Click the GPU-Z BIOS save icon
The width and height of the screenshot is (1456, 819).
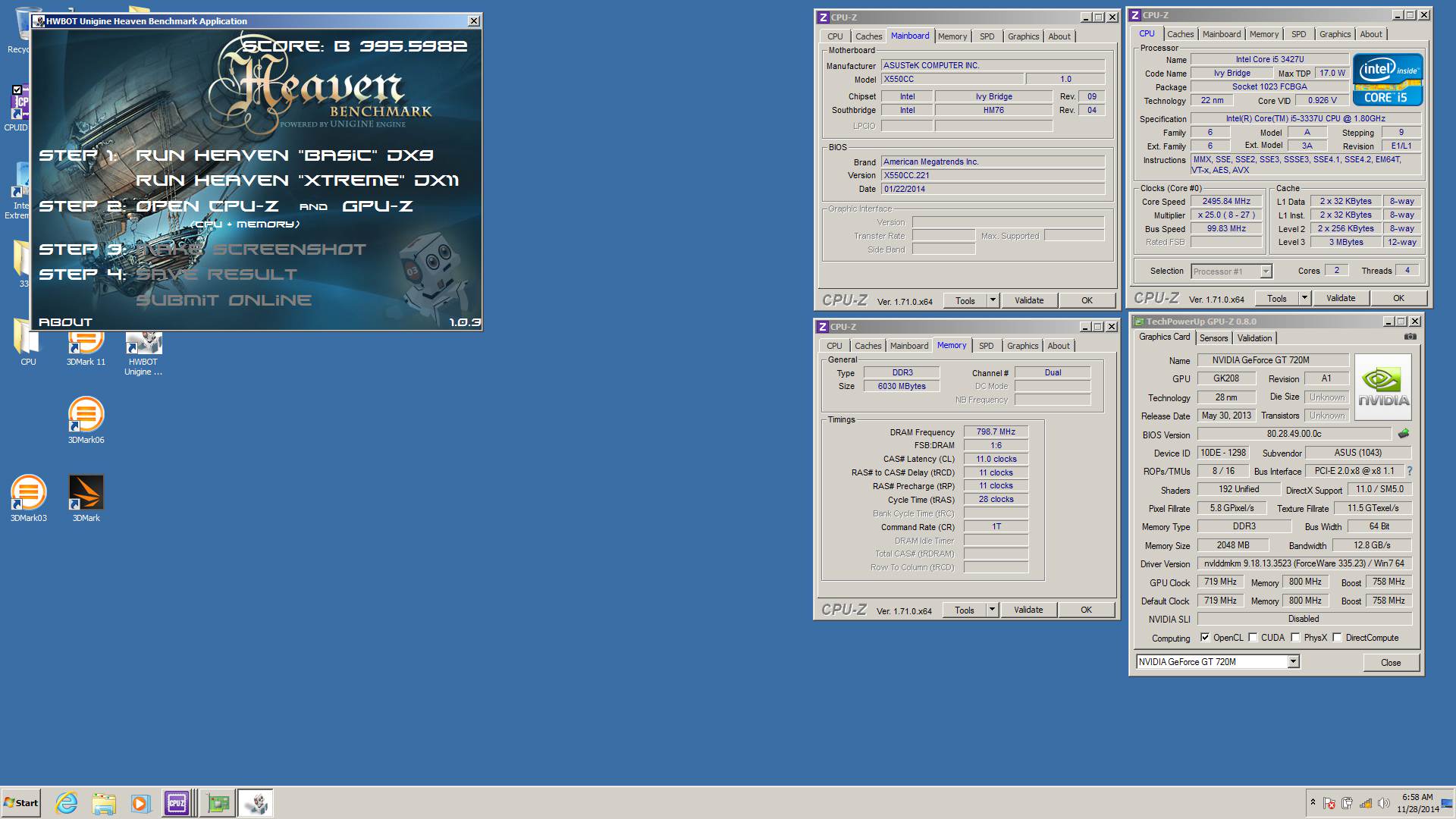pyautogui.click(x=1404, y=434)
